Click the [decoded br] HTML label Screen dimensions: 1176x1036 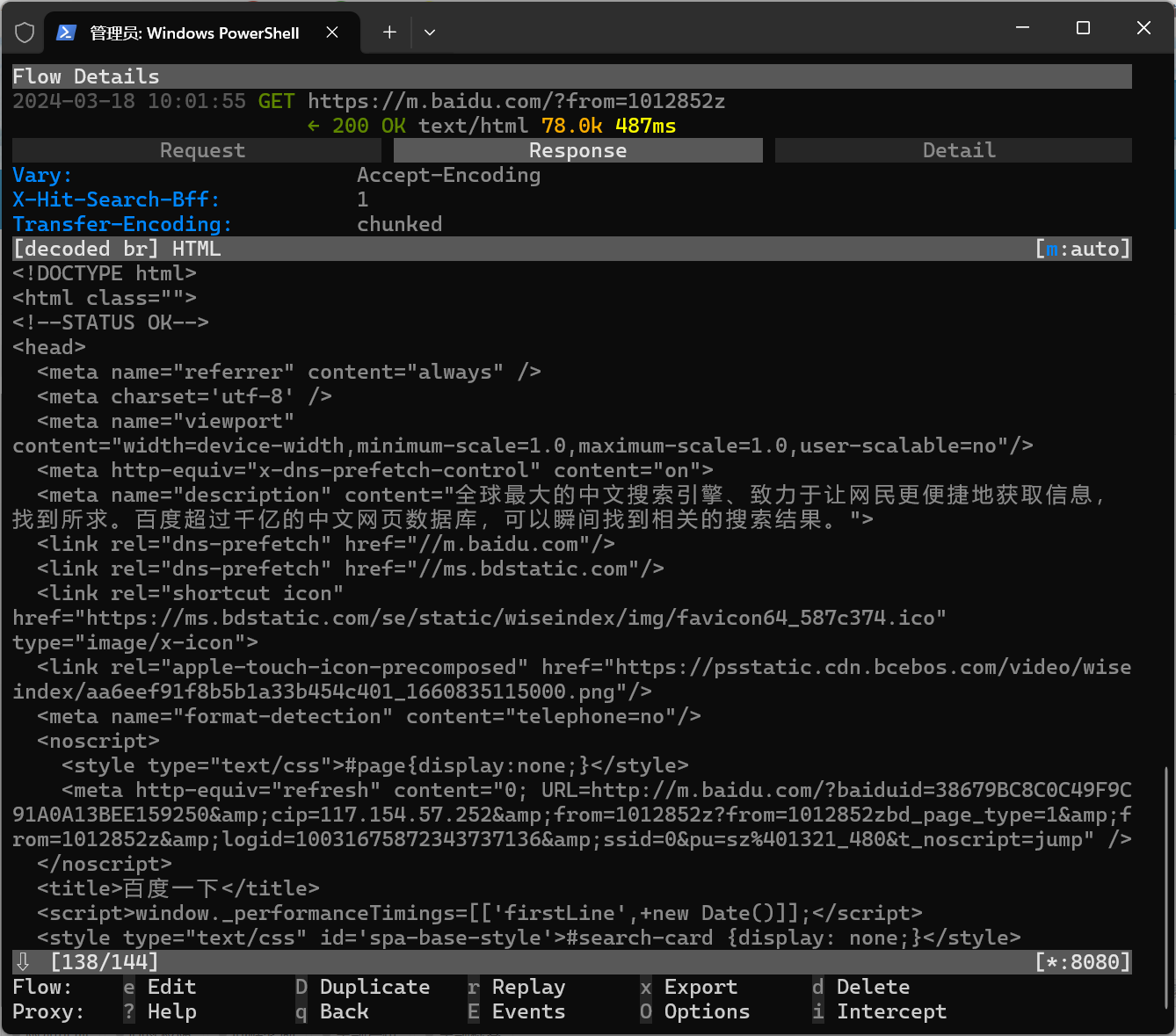pos(116,249)
